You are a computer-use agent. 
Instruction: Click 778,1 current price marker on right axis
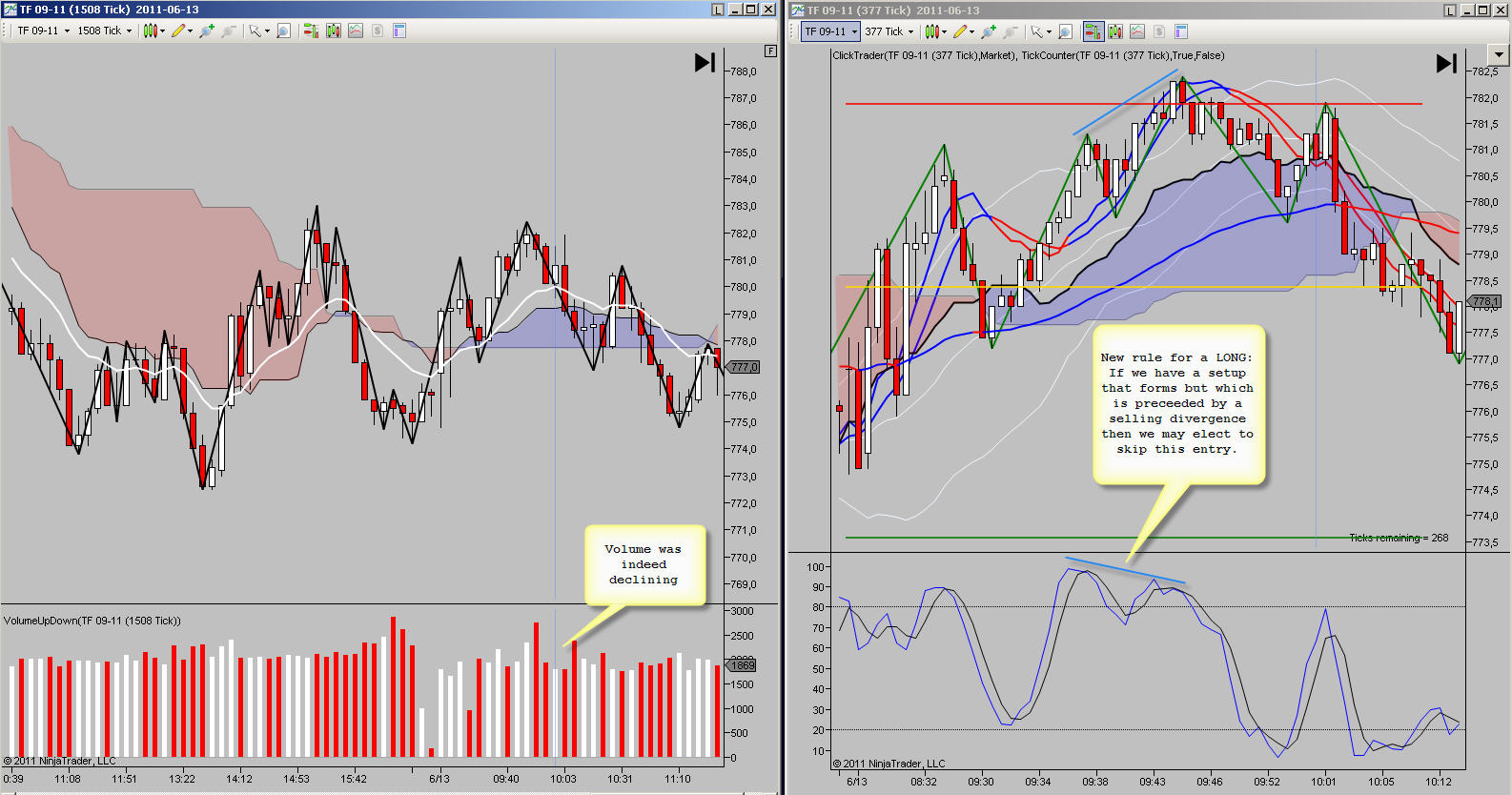pyautogui.click(x=1484, y=301)
